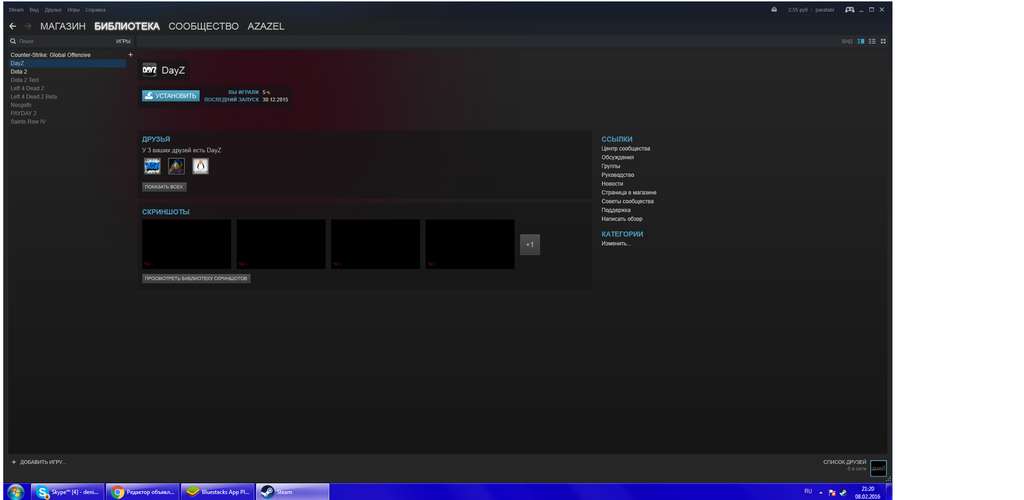
Task: Open the Windows Start button
Action: 15,492
